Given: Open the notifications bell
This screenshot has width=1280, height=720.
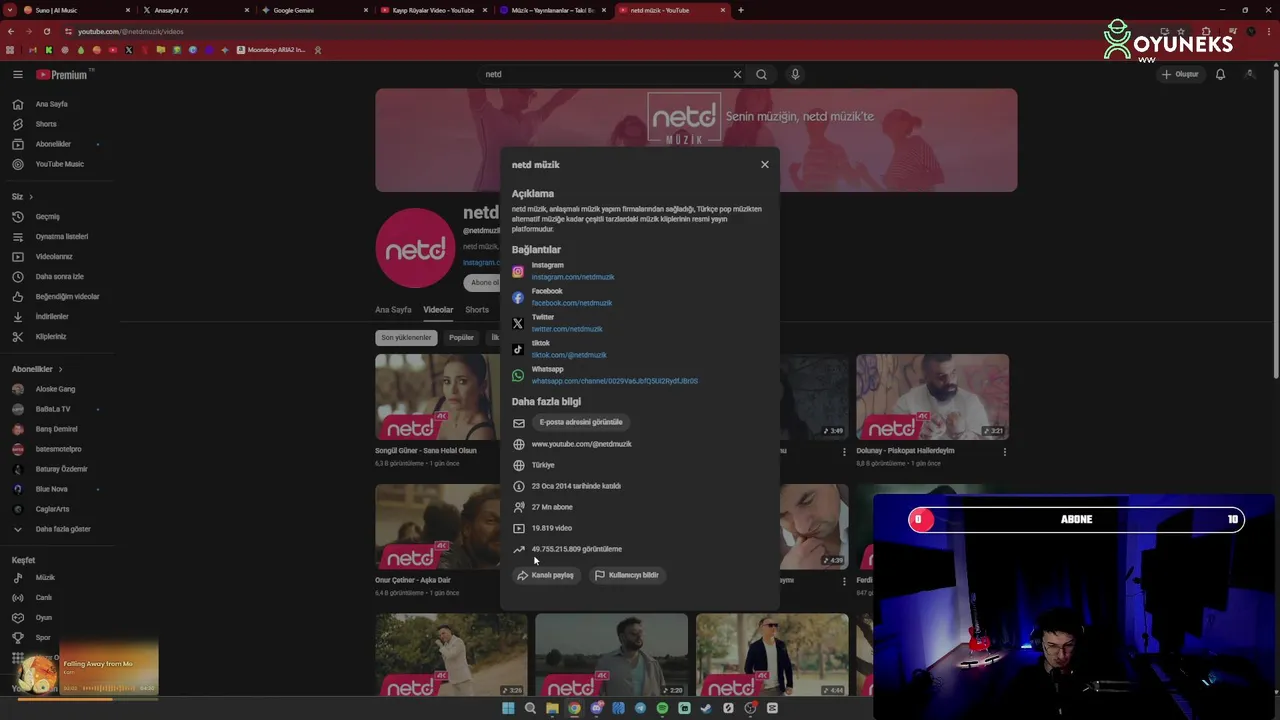Looking at the screenshot, I should (x=1220, y=74).
